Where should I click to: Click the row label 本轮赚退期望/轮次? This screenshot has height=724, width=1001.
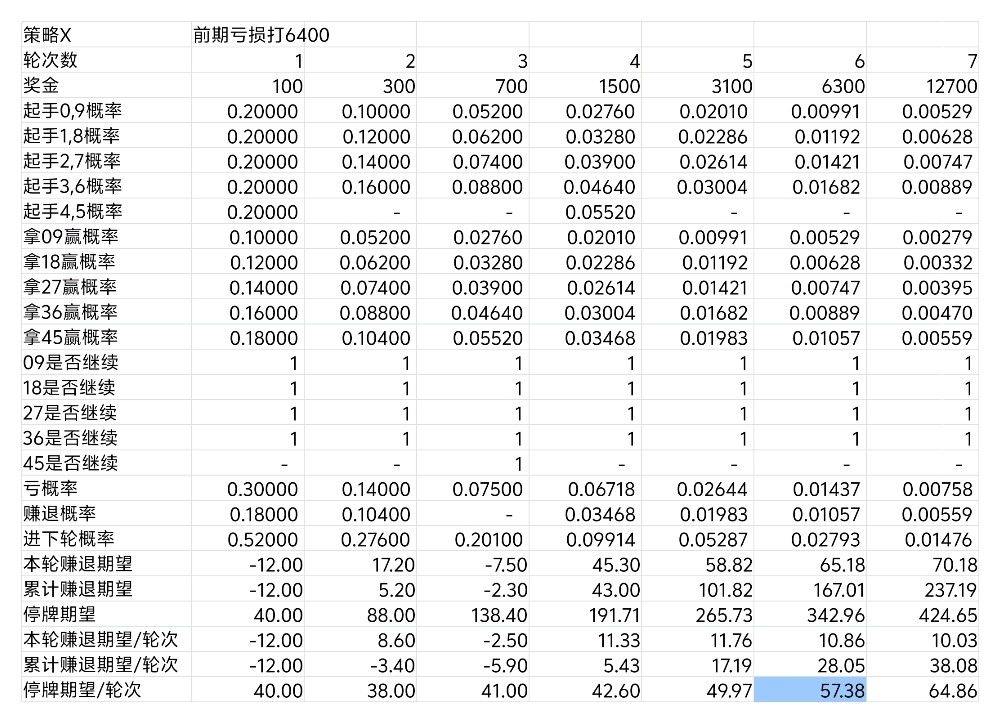tap(100, 639)
